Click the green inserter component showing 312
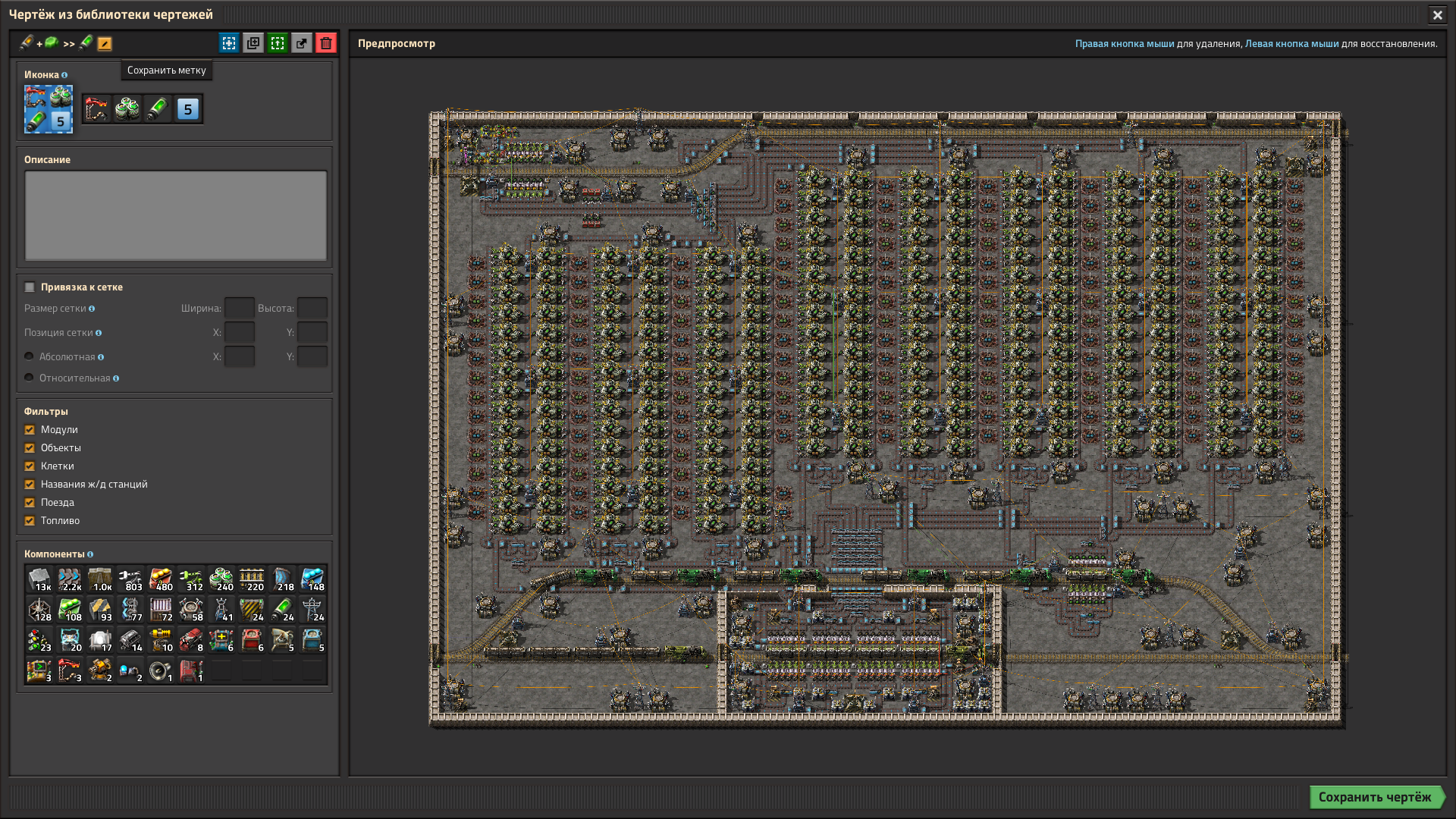Screen dimensions: 1456x819 tap(191, 579)
